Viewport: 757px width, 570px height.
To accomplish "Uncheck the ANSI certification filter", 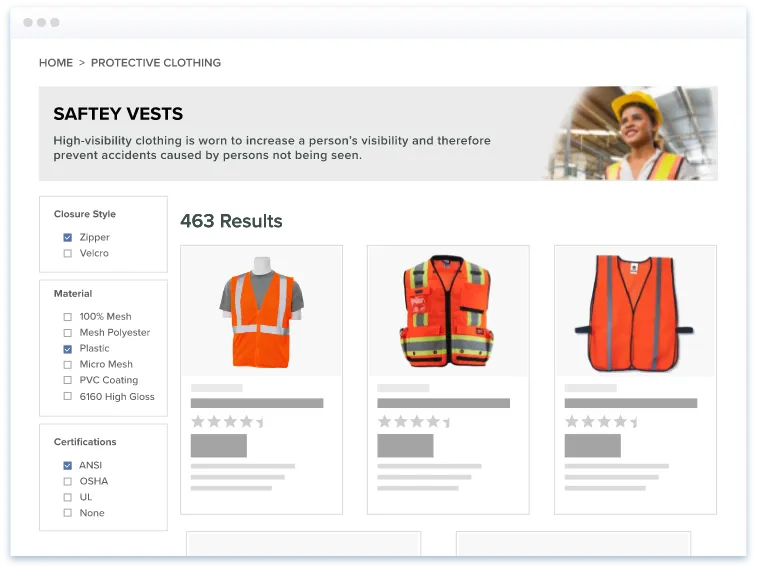I will [x=68, y=465].
